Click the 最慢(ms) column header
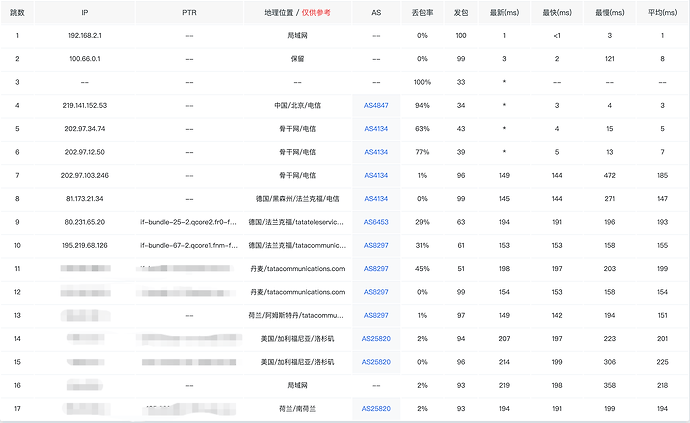 (609, 12)
